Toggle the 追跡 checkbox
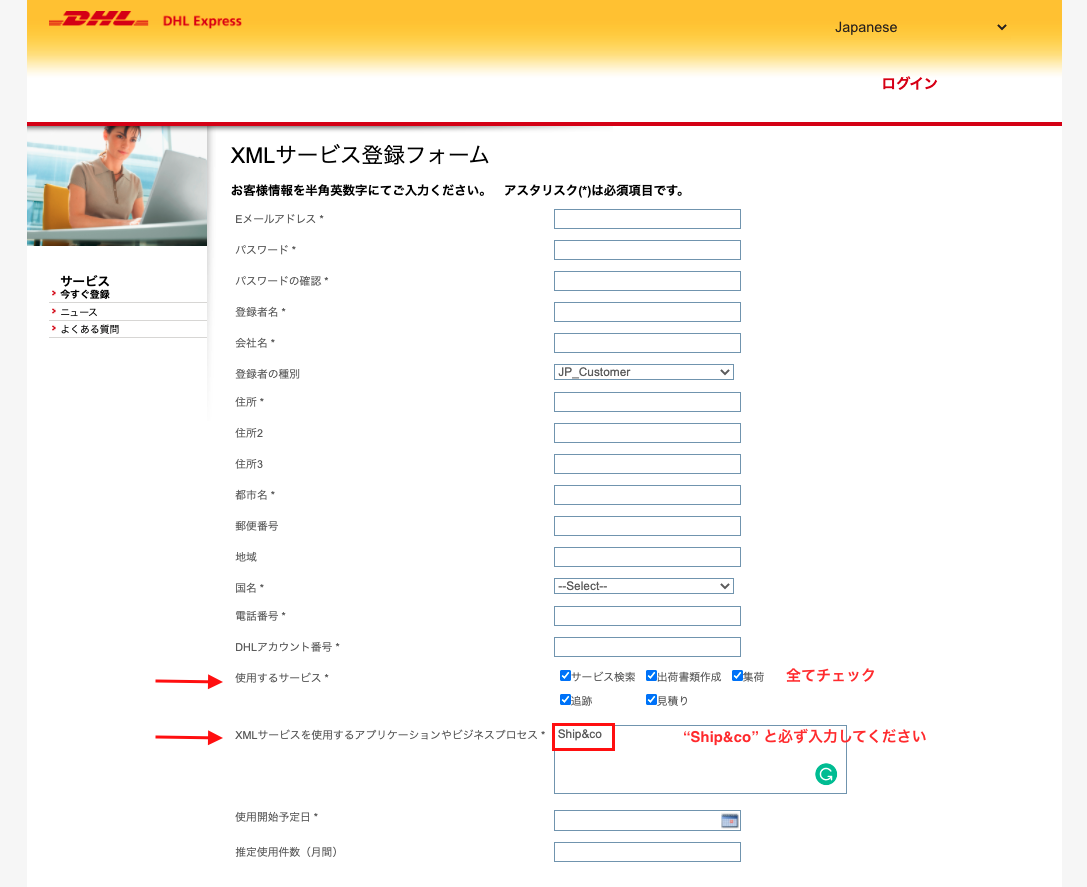This screenshot has width=1087, height=887. (x=565, y=700)
